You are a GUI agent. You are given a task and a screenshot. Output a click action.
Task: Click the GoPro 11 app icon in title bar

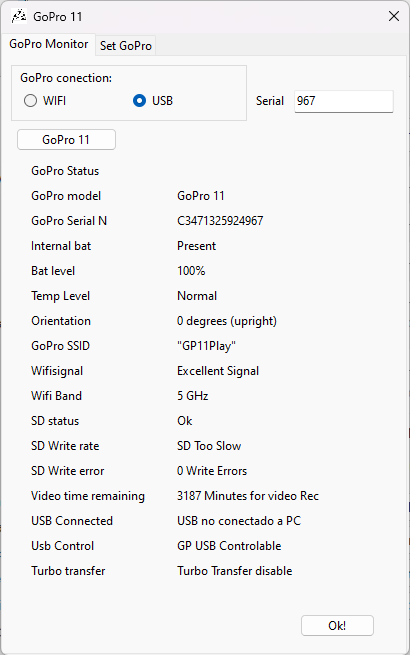[19, 16]
